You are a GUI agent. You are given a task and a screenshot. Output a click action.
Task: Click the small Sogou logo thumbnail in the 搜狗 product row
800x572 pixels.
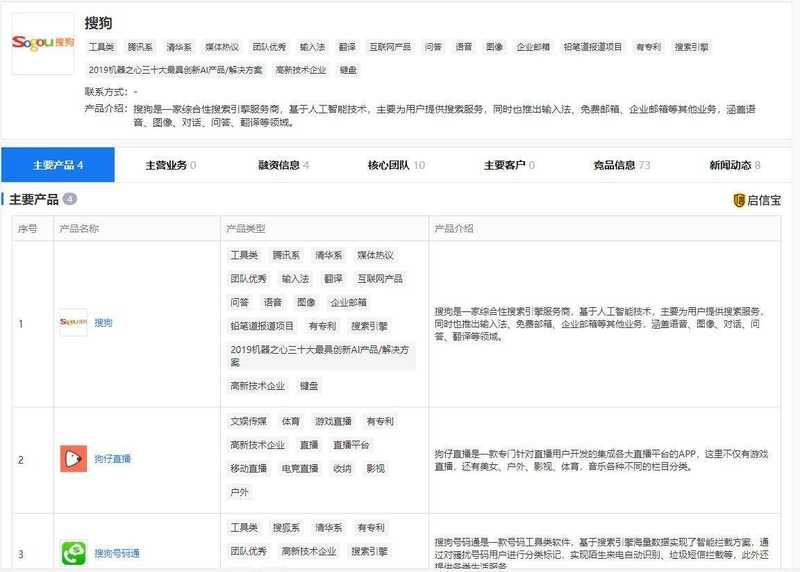click(x=73, y=322)
